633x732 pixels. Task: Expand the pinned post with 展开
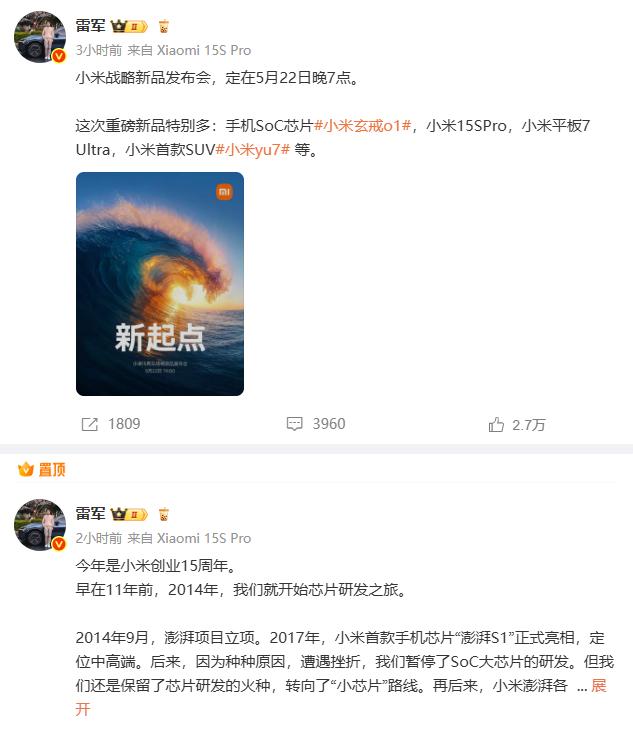[x=598, y=686]
